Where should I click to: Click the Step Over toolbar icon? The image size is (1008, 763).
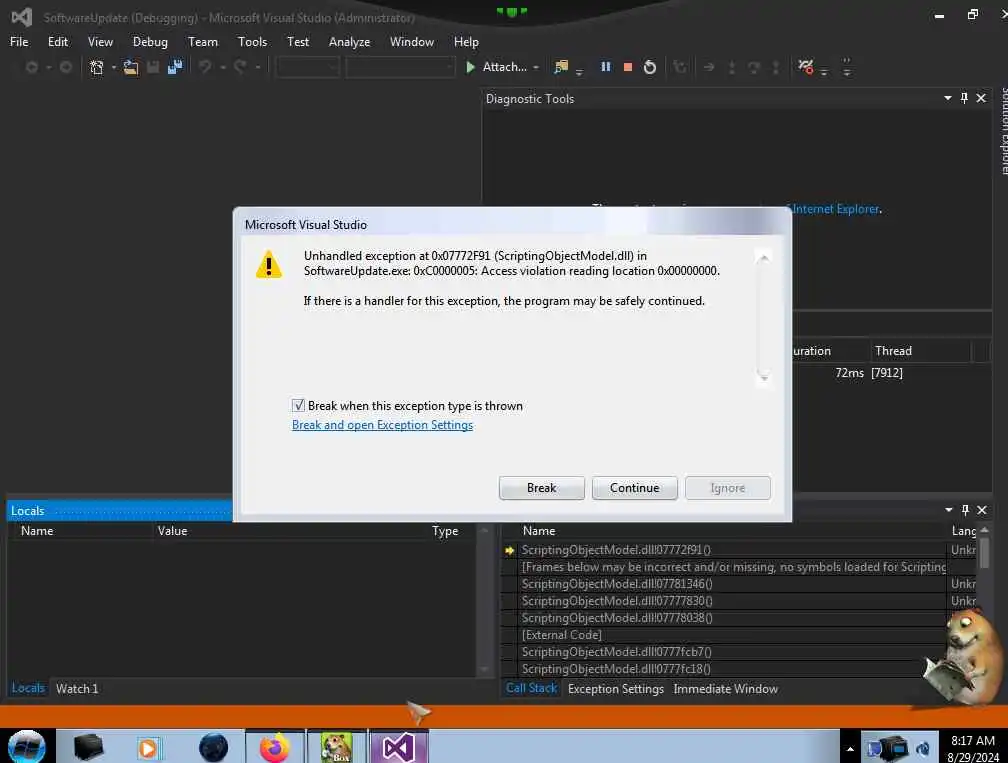pos(754,67)
